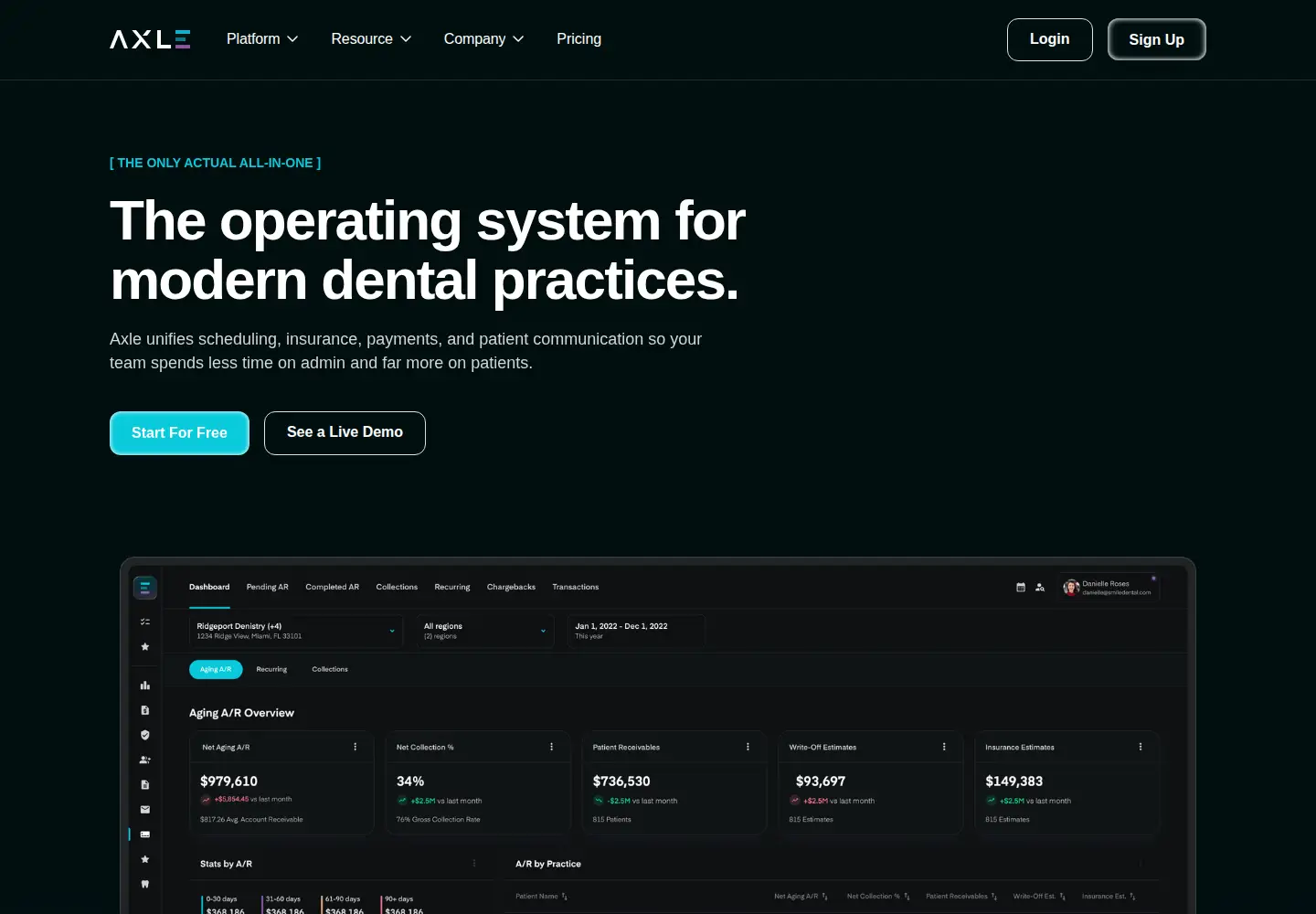1316x914 pixels.
Task: Click the Sign Up button
Action: point(1157,39)
